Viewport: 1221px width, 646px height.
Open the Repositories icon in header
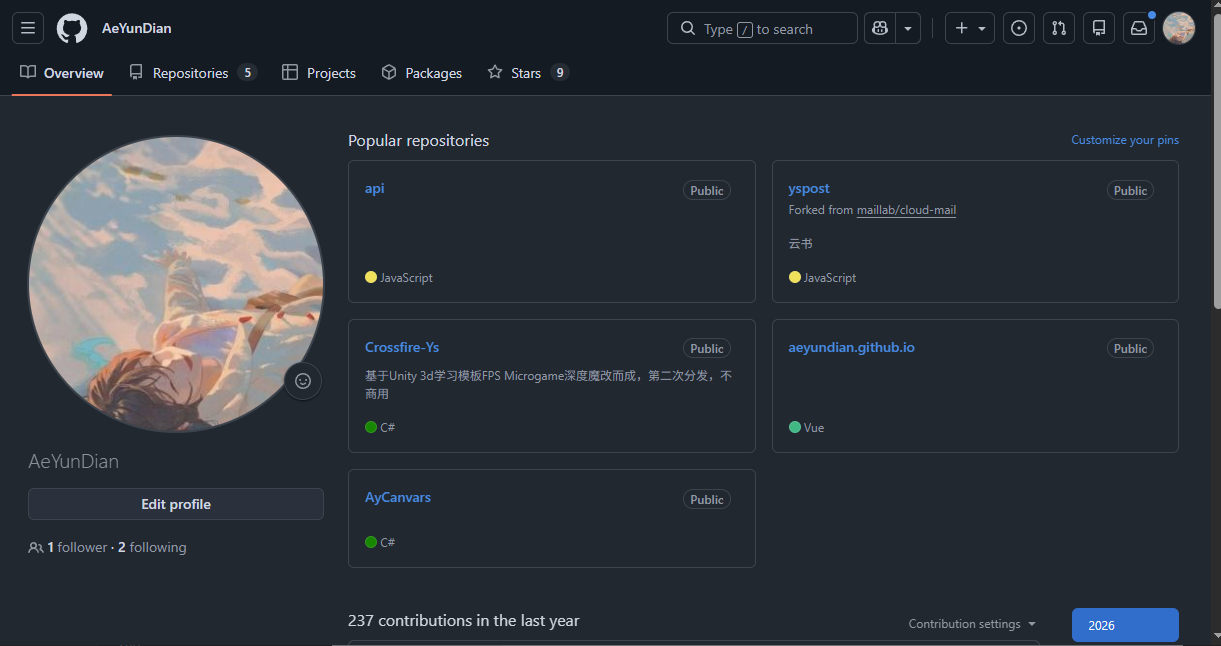pos(1099,29)
